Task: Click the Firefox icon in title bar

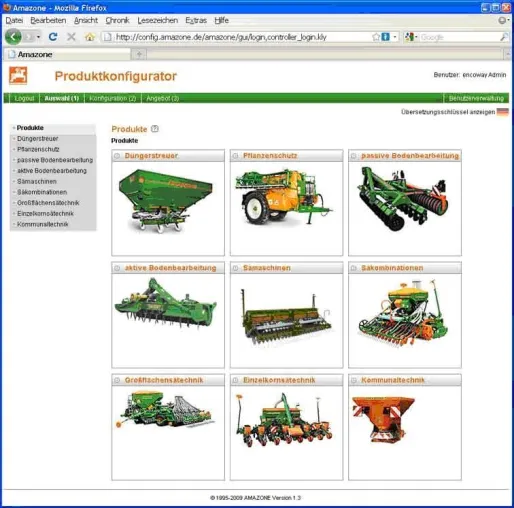Action: click(7, 7)
